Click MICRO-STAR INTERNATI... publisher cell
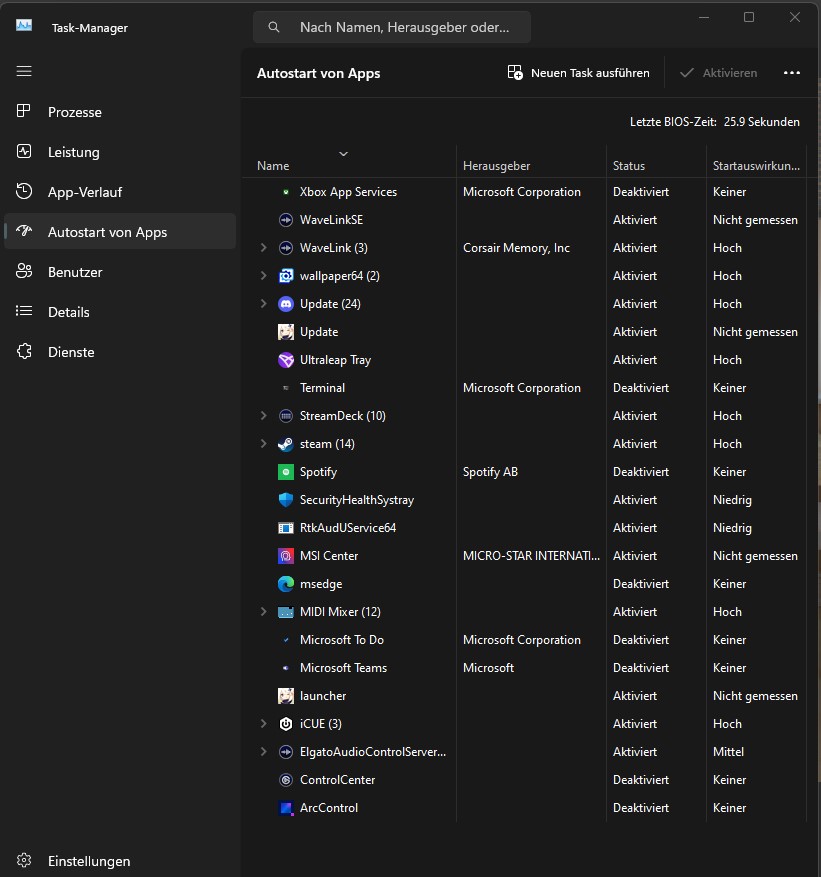 [531, 556]
